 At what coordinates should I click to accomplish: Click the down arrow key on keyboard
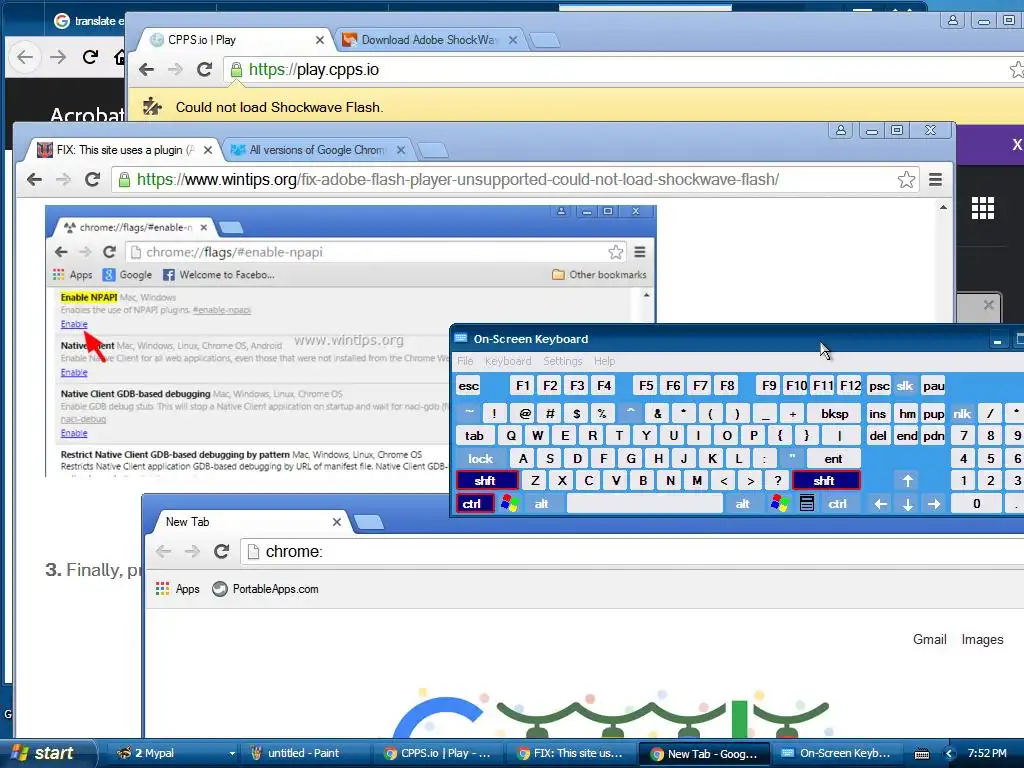[x=908, y=504]
